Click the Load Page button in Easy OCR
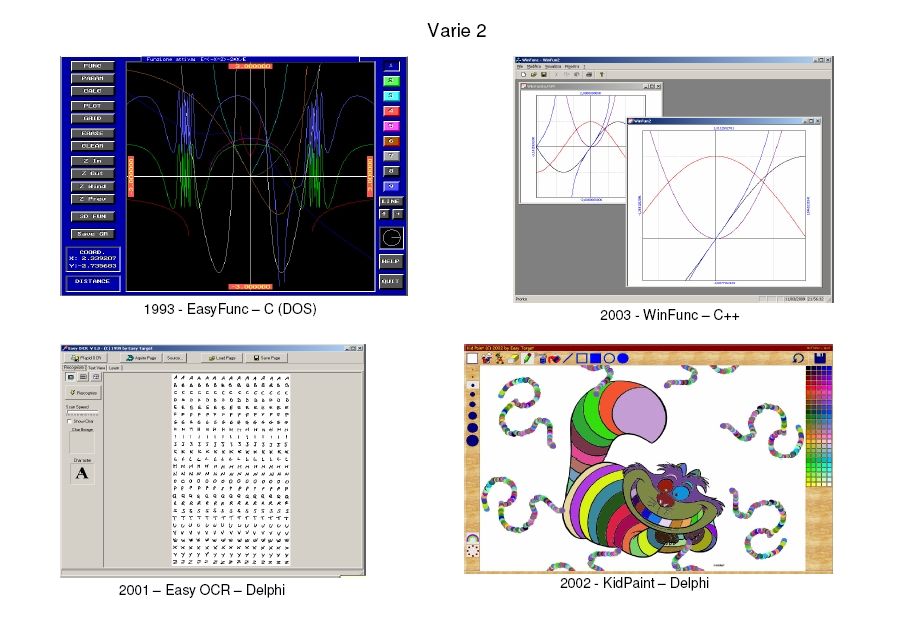 pos(222,358)
